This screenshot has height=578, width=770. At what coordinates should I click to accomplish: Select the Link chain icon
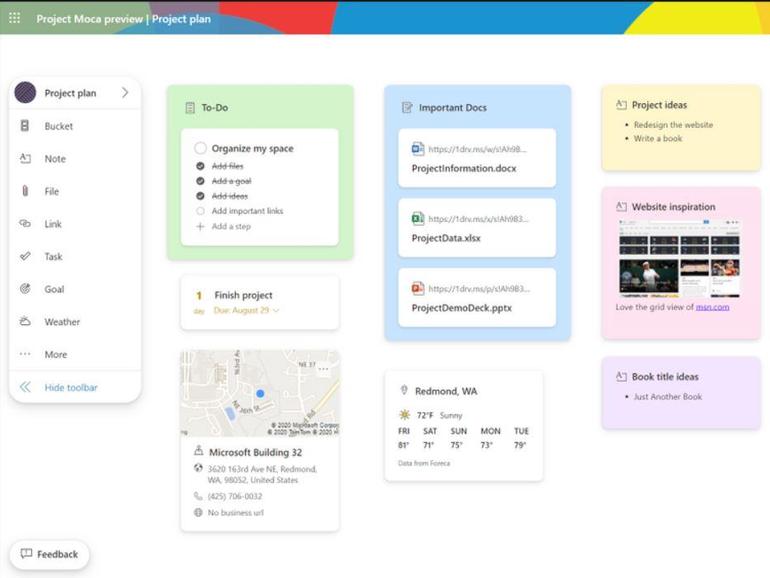pos(25,223)
